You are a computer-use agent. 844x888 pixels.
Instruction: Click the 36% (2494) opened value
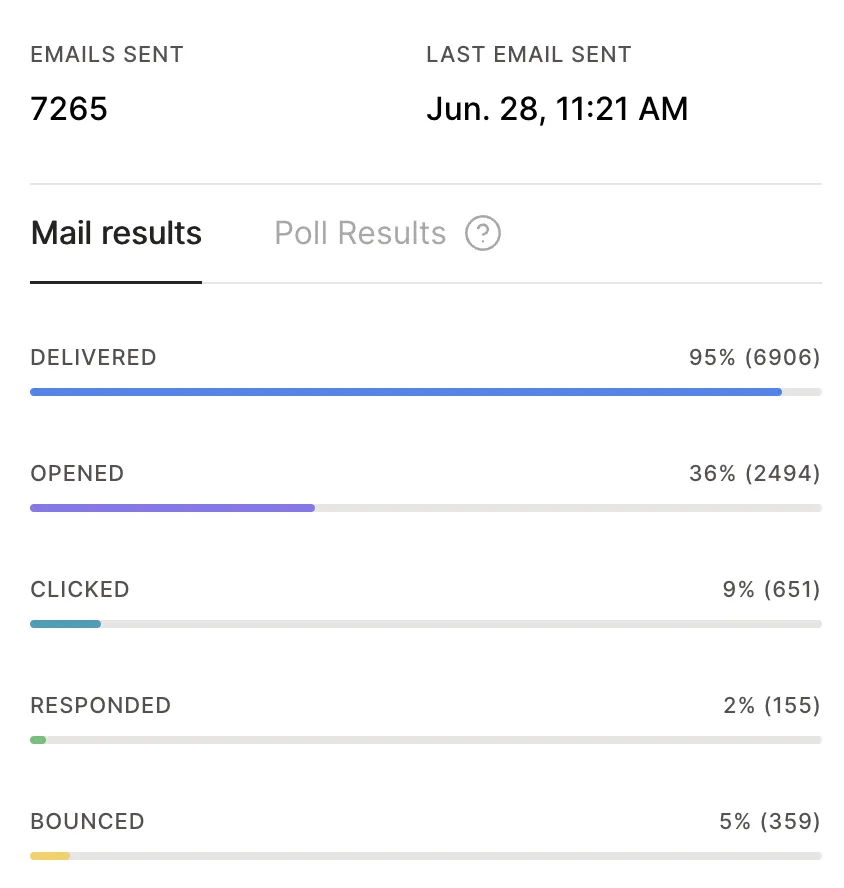755,474
